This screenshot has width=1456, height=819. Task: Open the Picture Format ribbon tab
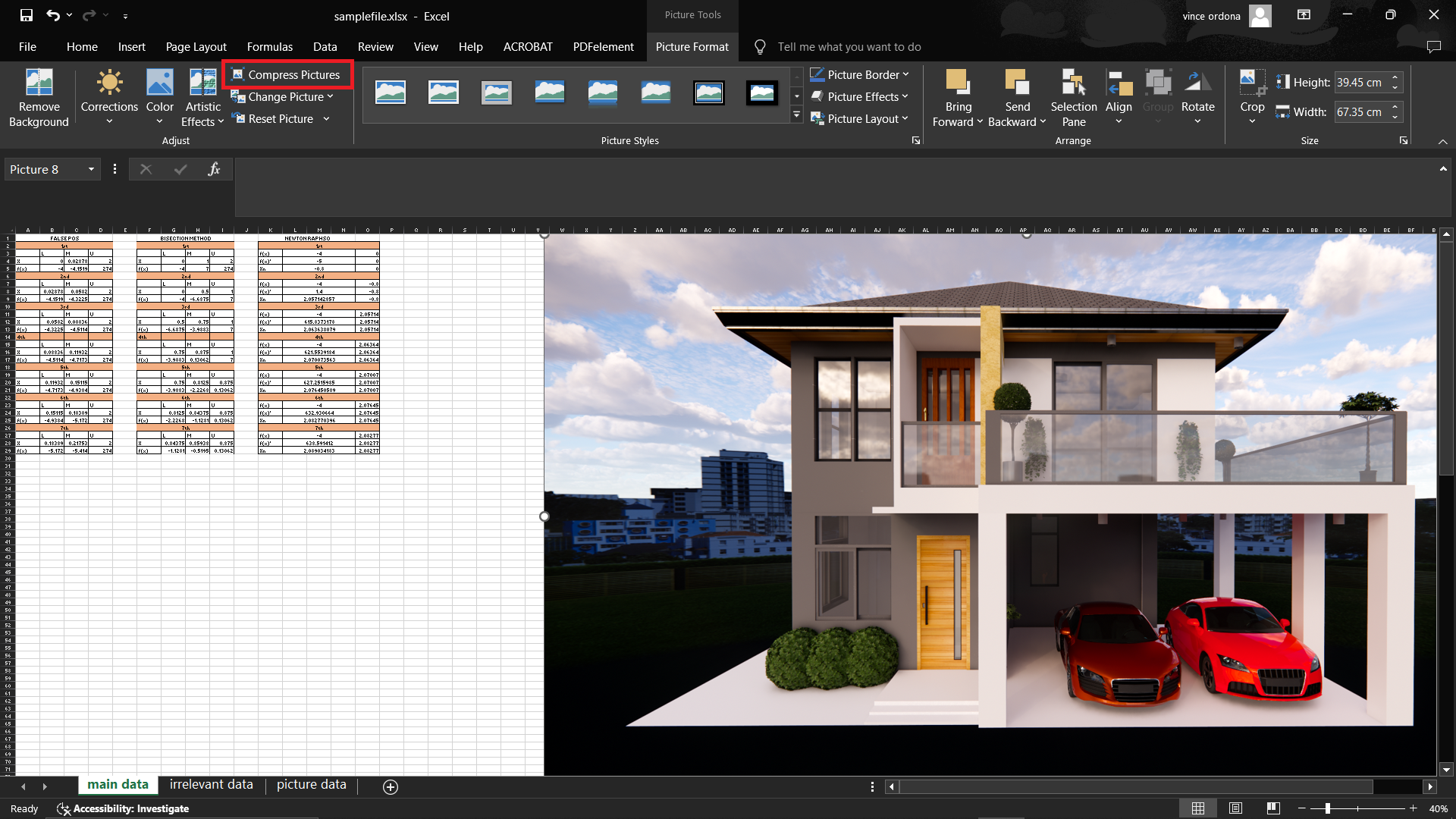pos(692,46)
